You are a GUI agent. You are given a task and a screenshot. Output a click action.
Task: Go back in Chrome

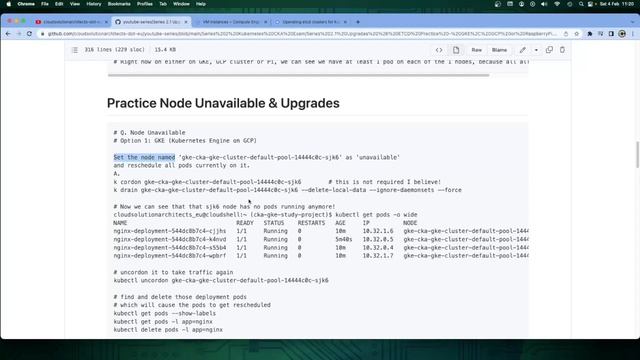click(8, 34)
